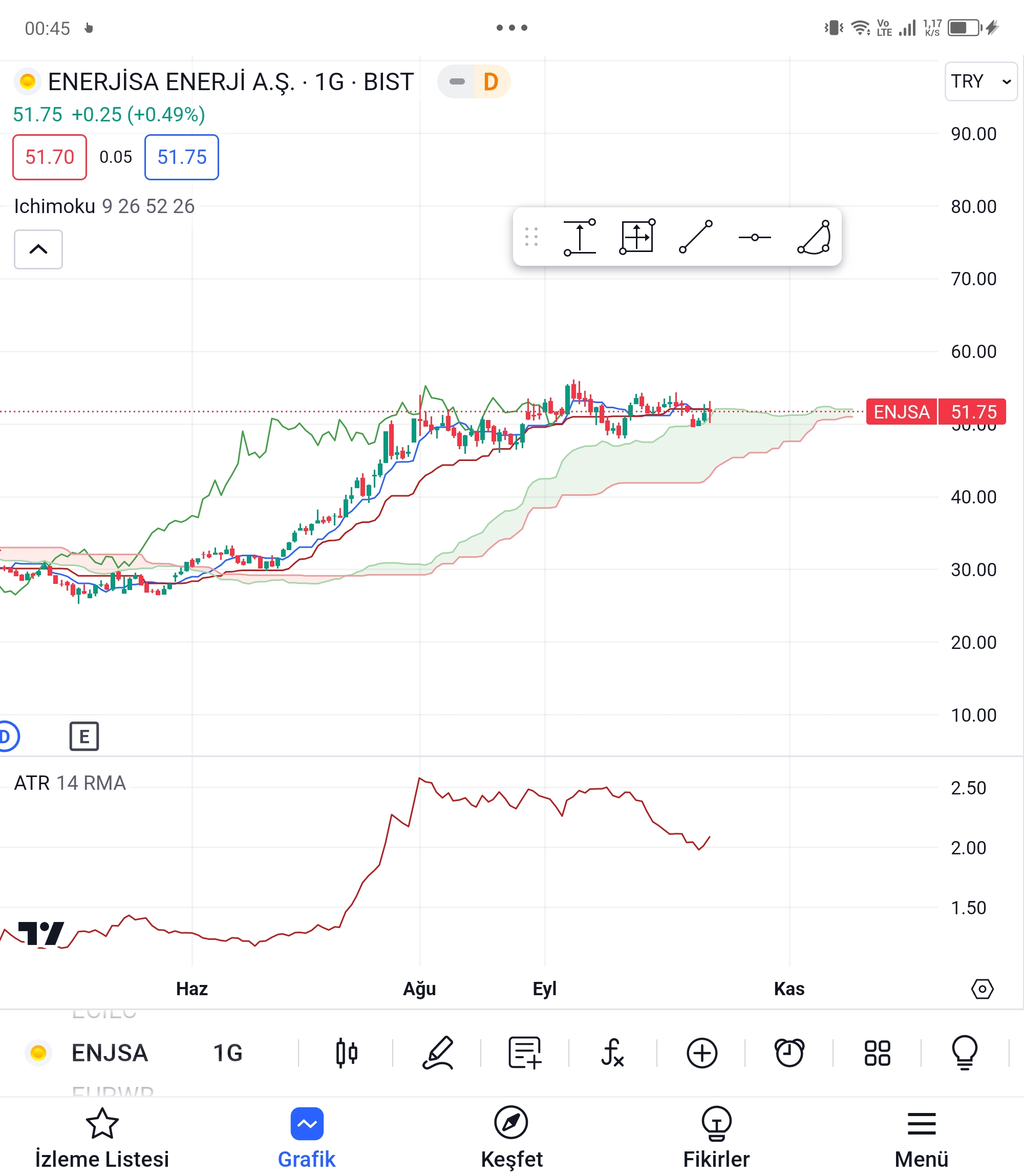This screenshot has height=1176, width=1024.
Task: Tap the 51.70 sell price button
Action: coord(50,157)
